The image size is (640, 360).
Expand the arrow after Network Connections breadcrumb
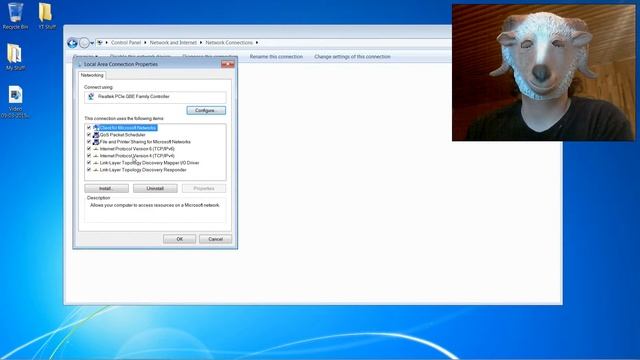pos(257,42)
